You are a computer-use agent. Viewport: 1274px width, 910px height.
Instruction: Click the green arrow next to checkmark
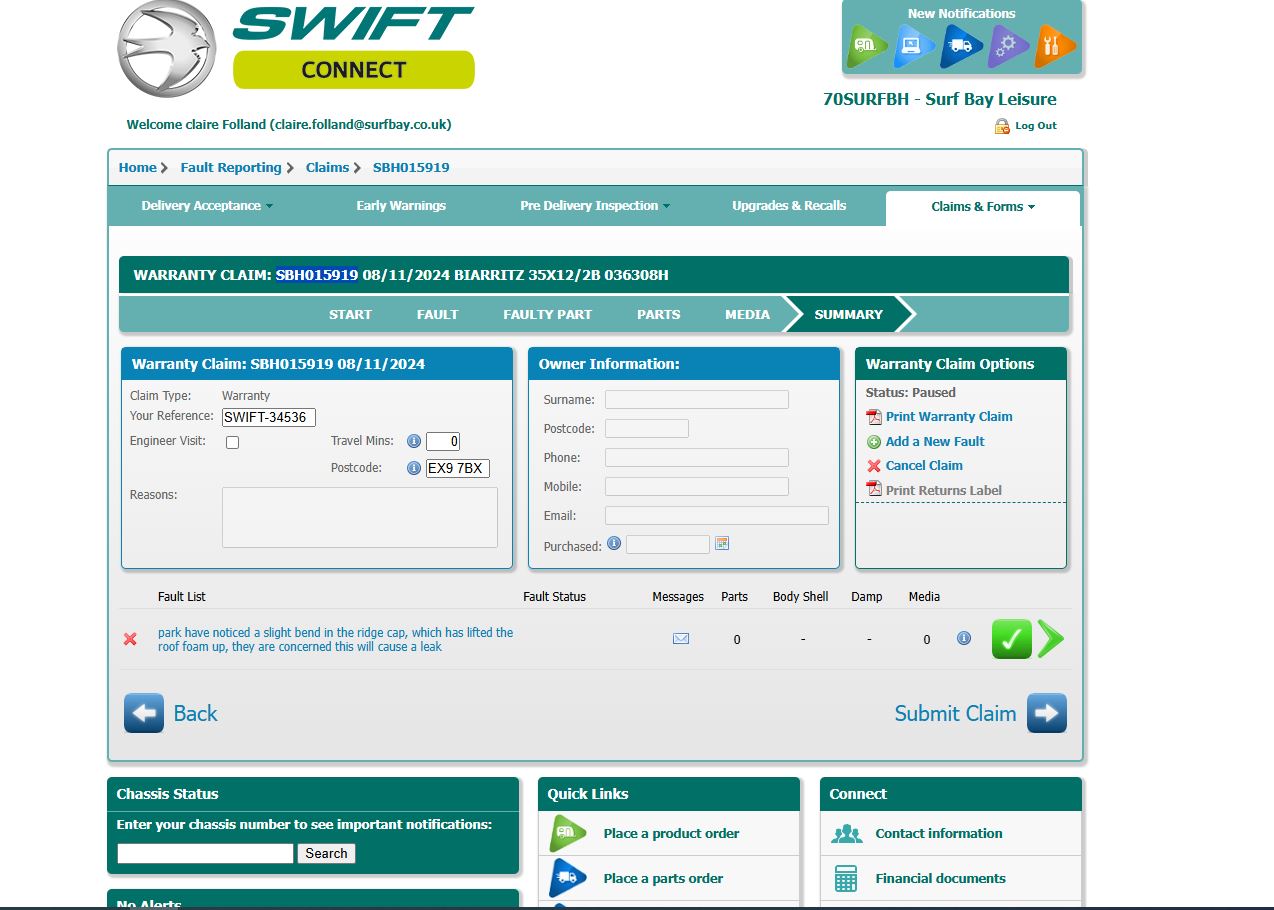point(1050,639)
